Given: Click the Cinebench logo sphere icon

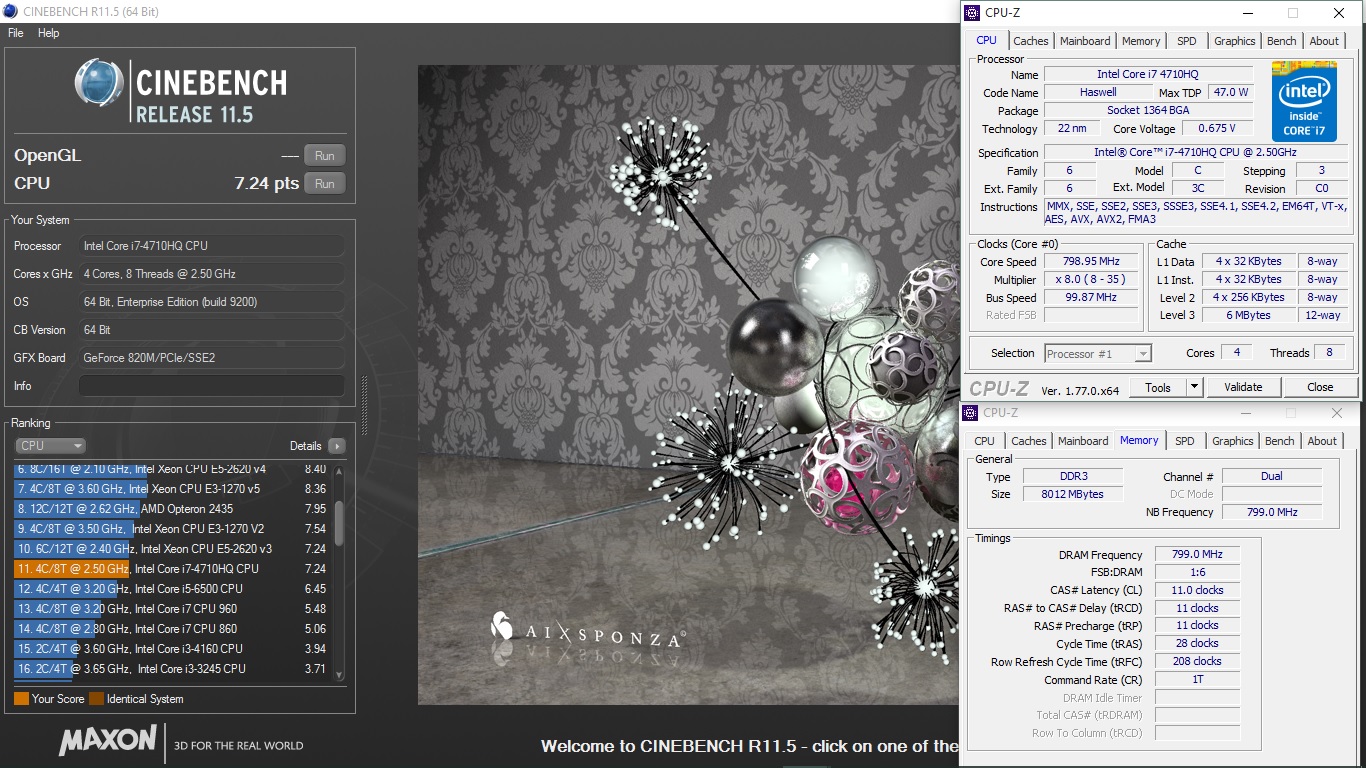Looking at the screenshot, I should (x=99, y=83).
